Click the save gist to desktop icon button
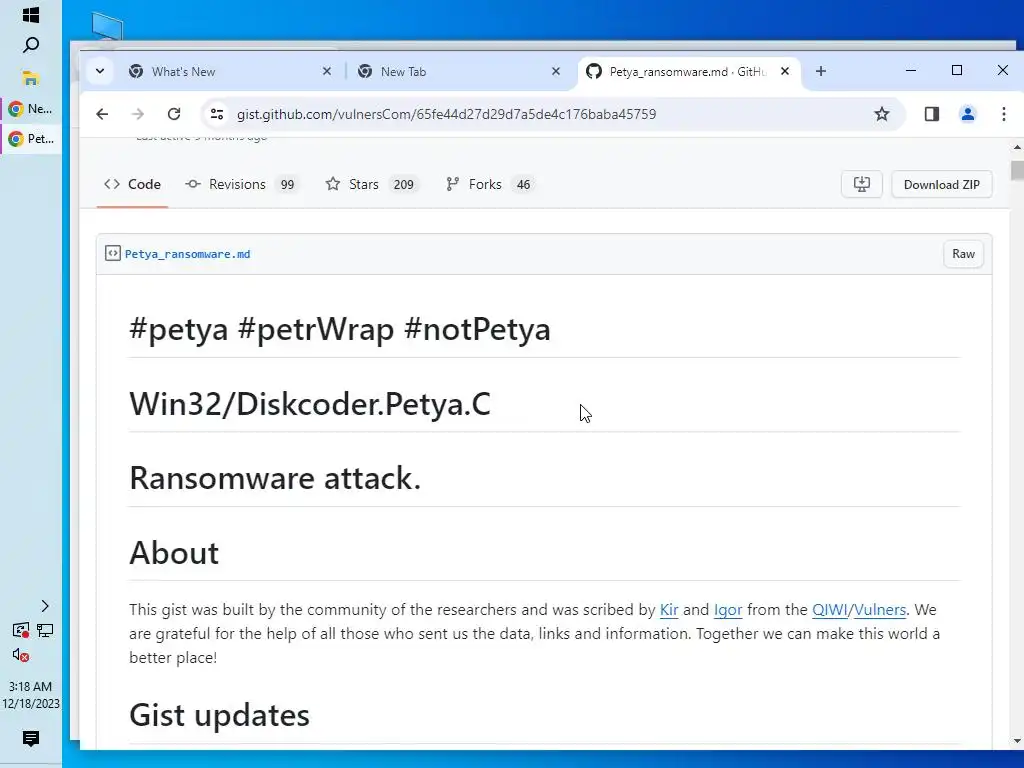The width and height of the screenshot is (1024, 768). (862, 184)
